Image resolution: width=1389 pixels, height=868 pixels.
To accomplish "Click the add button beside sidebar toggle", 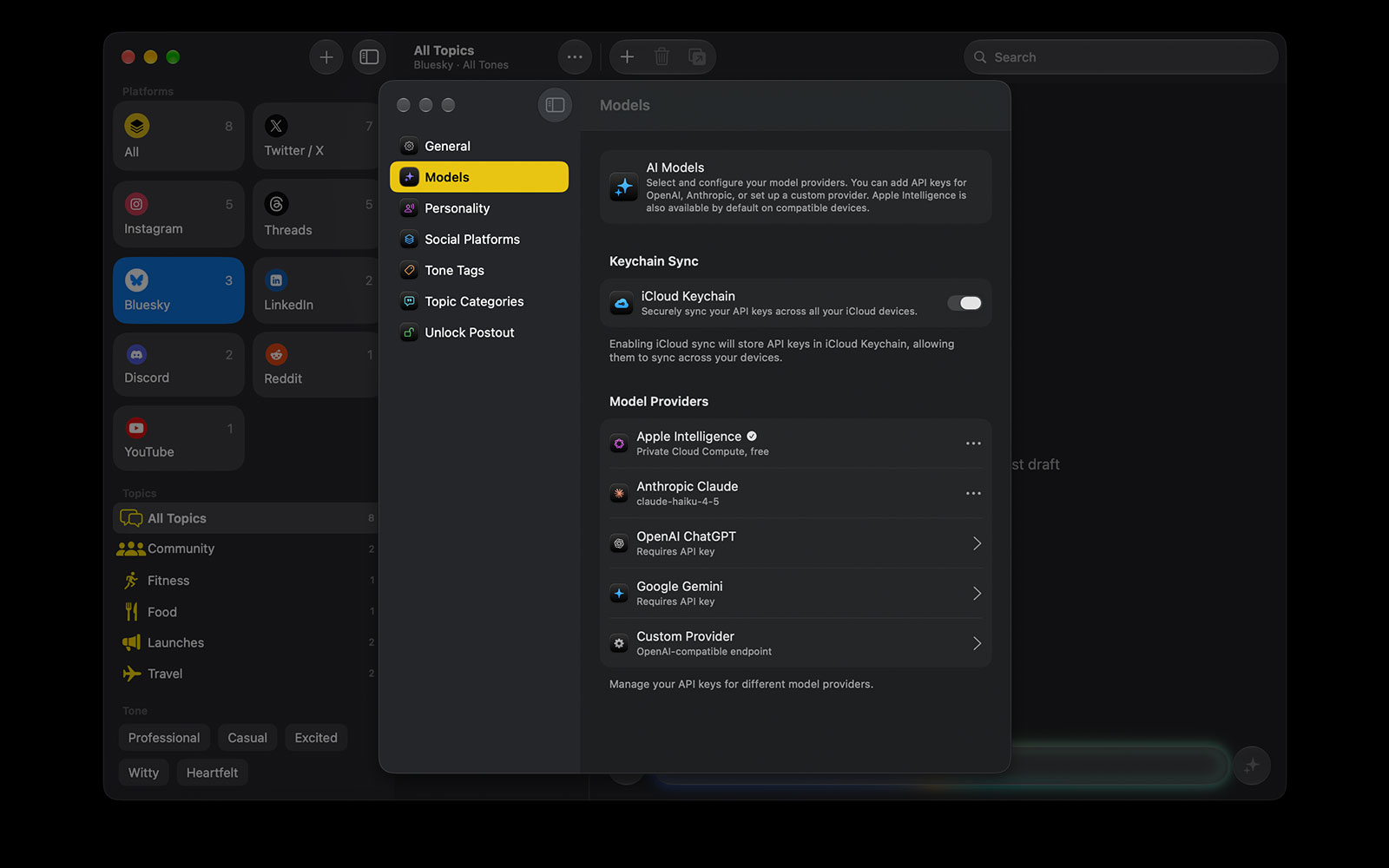I will point(326,57).
